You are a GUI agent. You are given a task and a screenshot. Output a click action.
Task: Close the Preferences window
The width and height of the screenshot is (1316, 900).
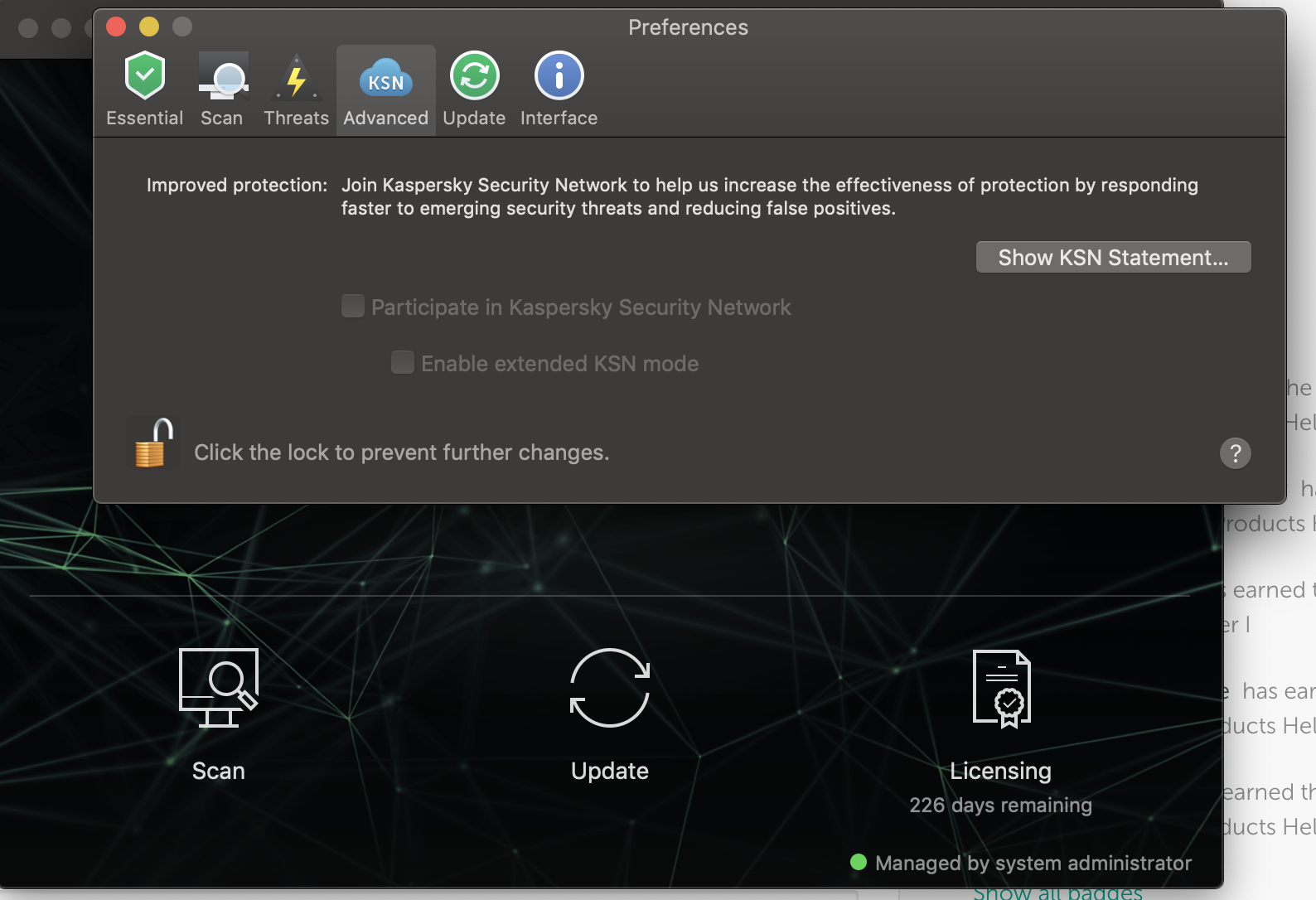pos(116,27)
